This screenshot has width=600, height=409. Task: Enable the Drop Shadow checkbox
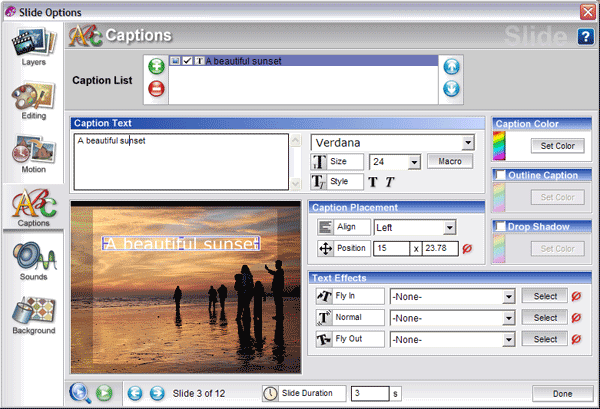coord(500,226)
